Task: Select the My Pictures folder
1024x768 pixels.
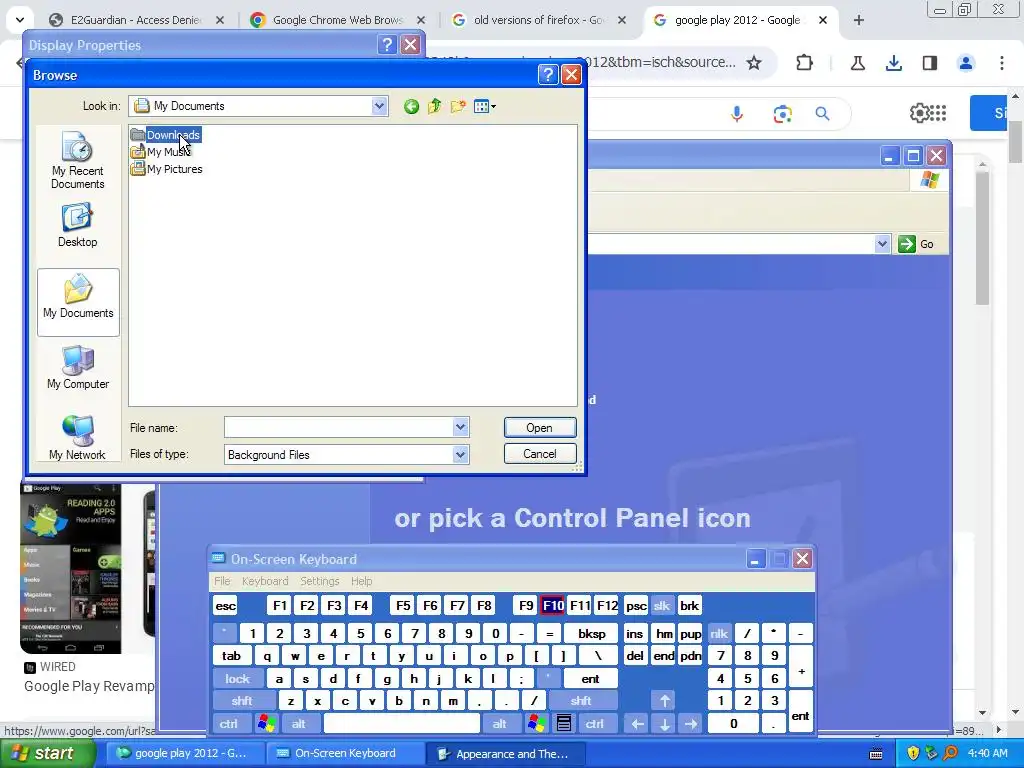Action: (x=167, y=169)
